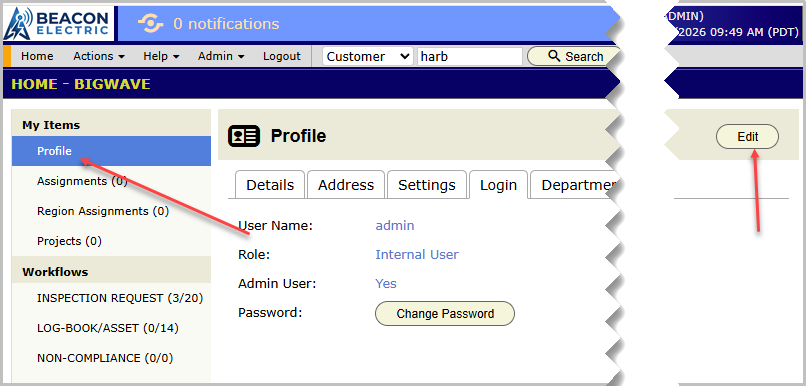
Task: Expand the Actions menu
Action: (99, 56)
